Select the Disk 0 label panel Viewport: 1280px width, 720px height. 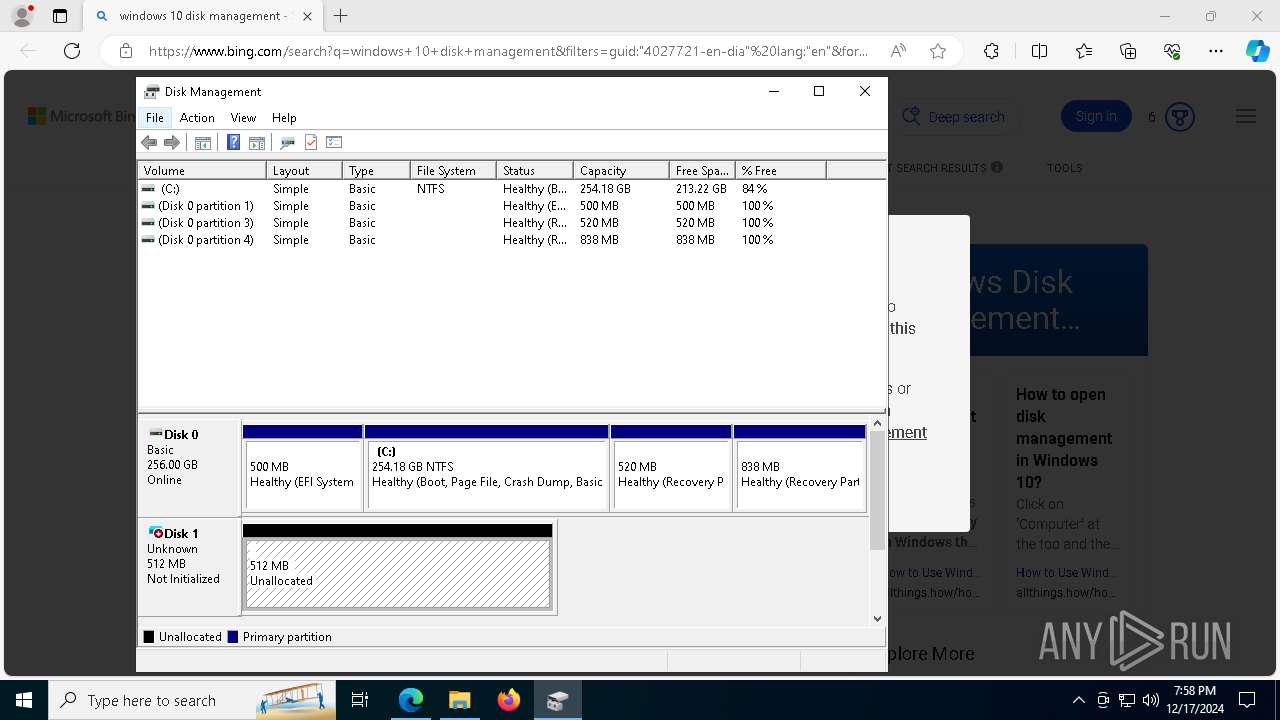point(190,468)
